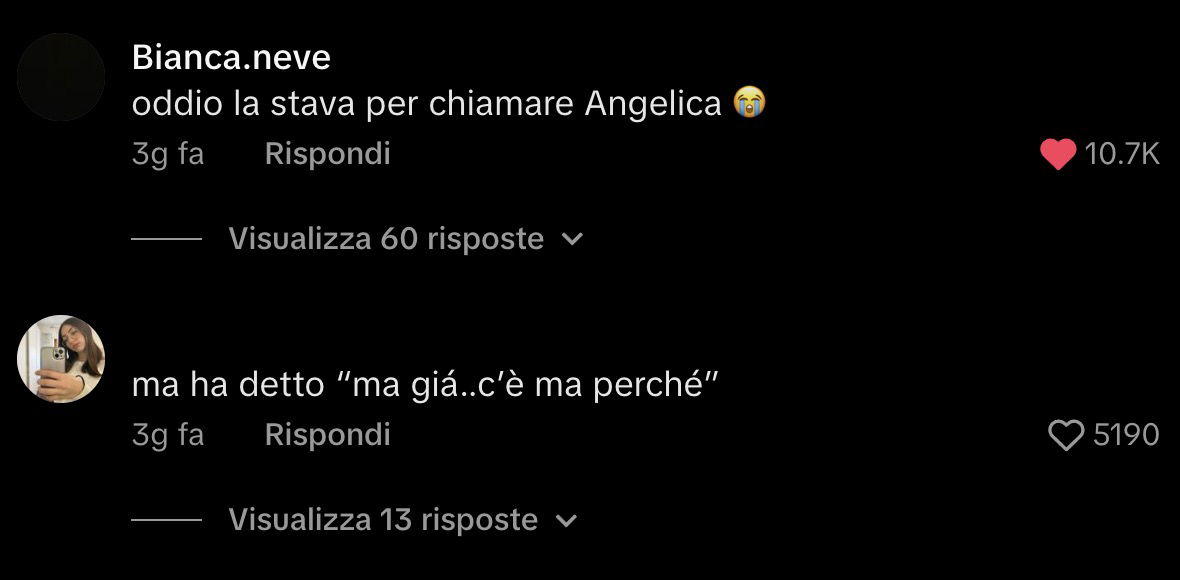Tap the 5190 like count
This screenshot has height=580, width=1180.
pyautogui.click(x=1126, y=435)
